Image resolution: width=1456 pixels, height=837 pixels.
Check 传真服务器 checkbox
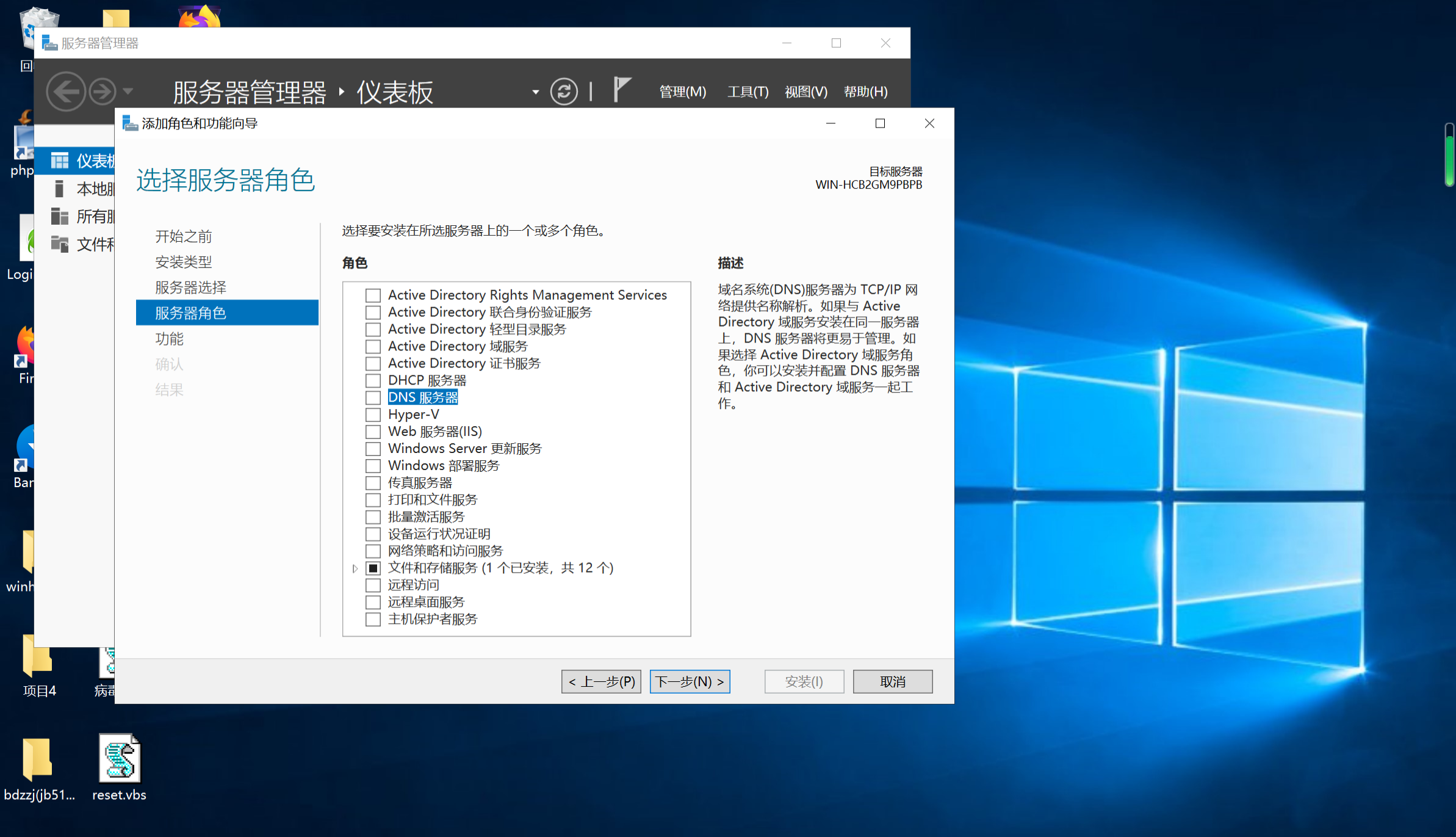point(373,483)
